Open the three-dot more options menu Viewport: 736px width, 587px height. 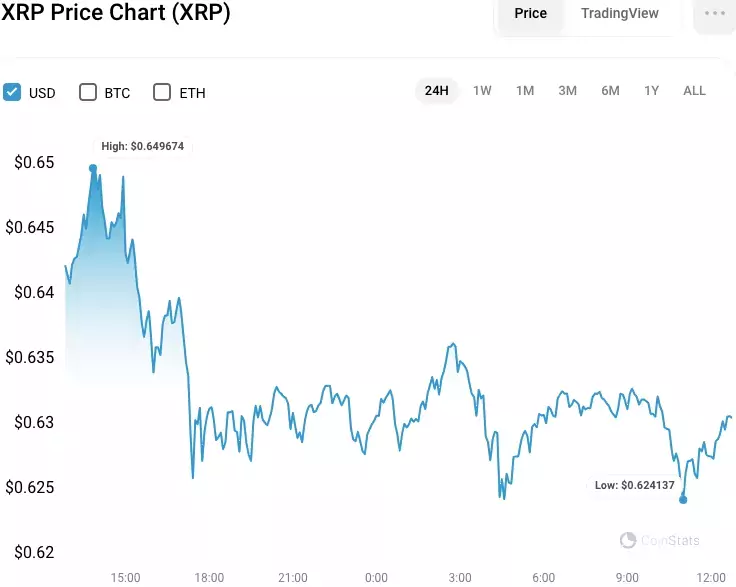click(x=714, y=14)
